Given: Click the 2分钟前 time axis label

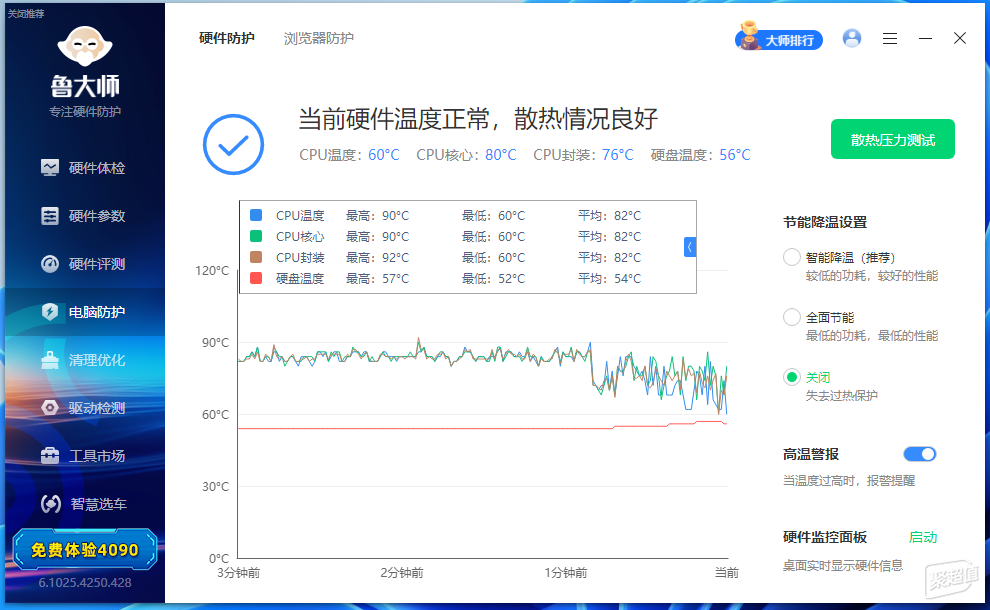Looking at the screenshot, I should pos(402,573).
